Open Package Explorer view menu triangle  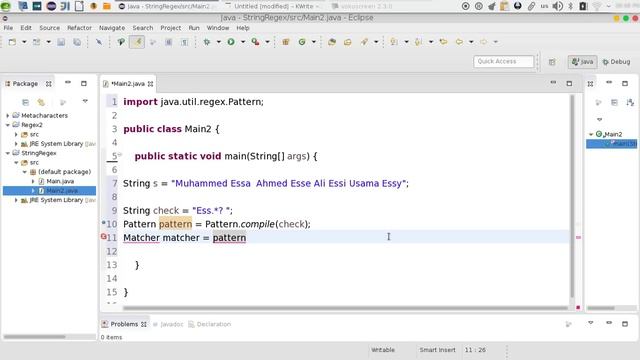tap(85, 101)
